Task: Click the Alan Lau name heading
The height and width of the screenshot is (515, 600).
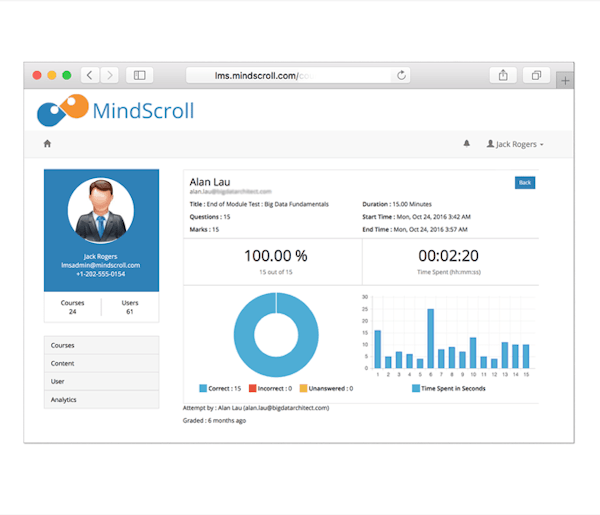Action: tap(210, 182)
